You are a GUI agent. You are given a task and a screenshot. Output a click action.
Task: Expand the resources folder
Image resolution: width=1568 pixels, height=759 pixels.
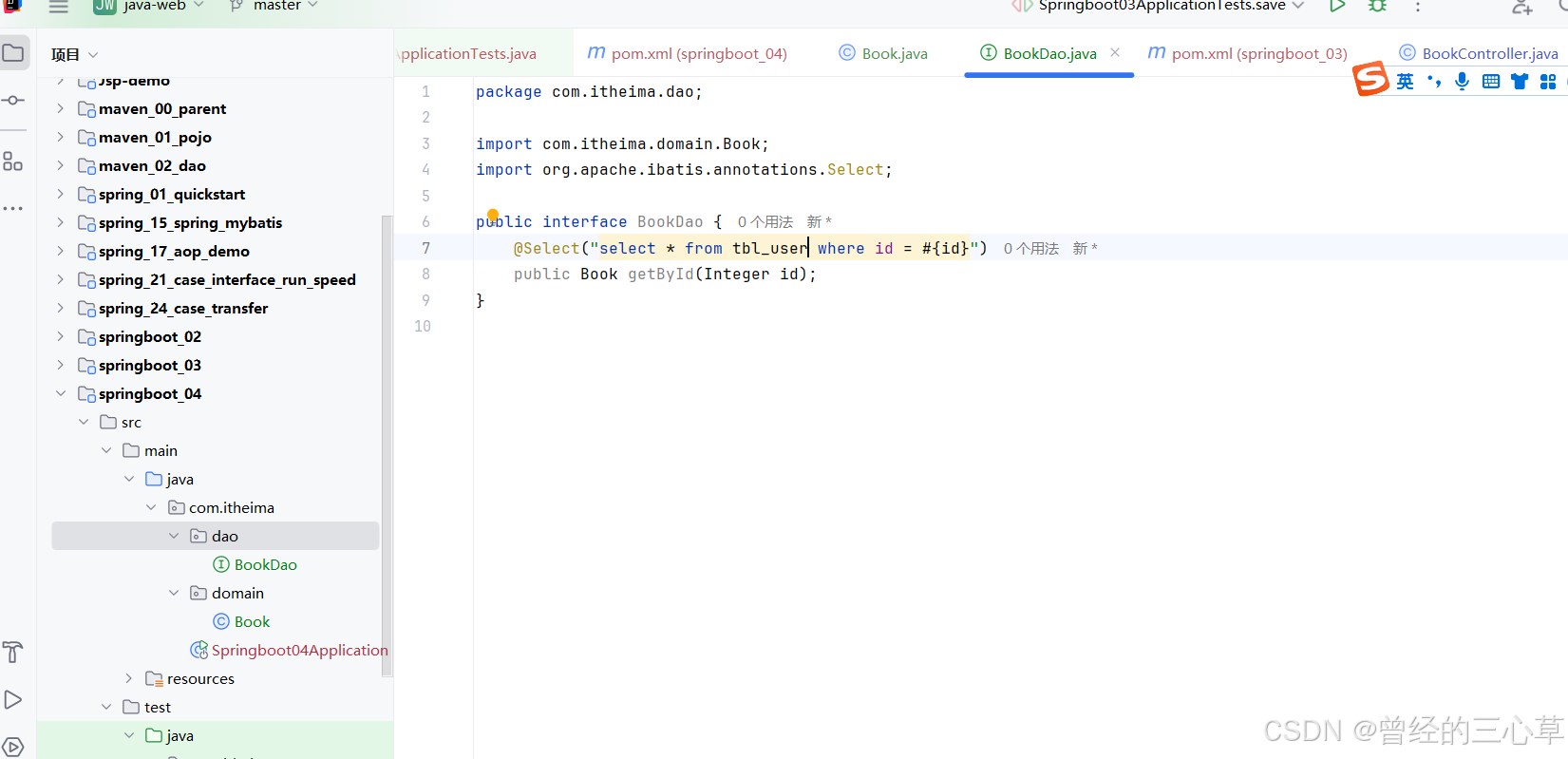(129, 678)
